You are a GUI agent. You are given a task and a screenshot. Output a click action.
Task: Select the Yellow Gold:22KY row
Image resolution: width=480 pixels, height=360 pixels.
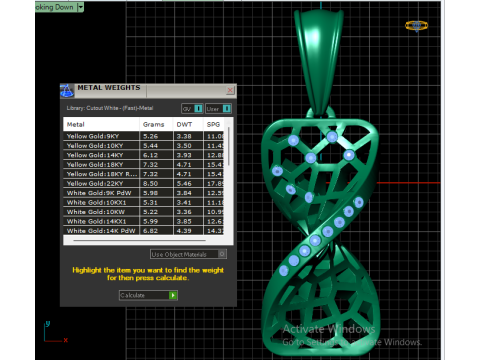click(143, 183)
